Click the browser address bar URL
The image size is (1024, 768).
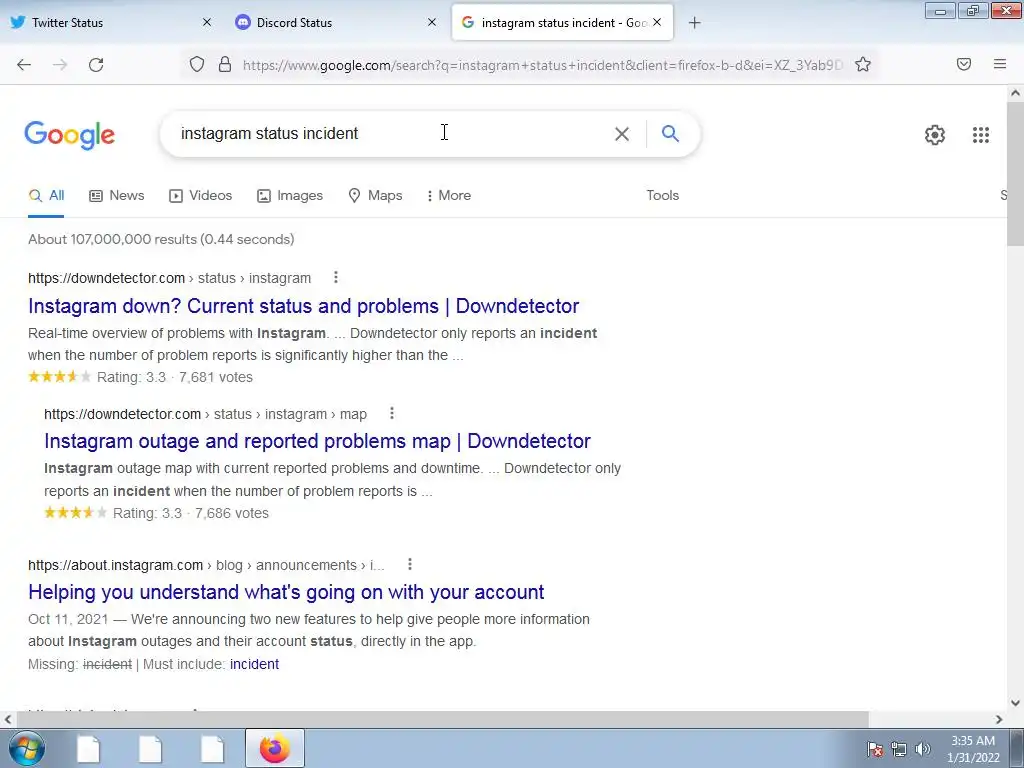click(x=542, y=65)
